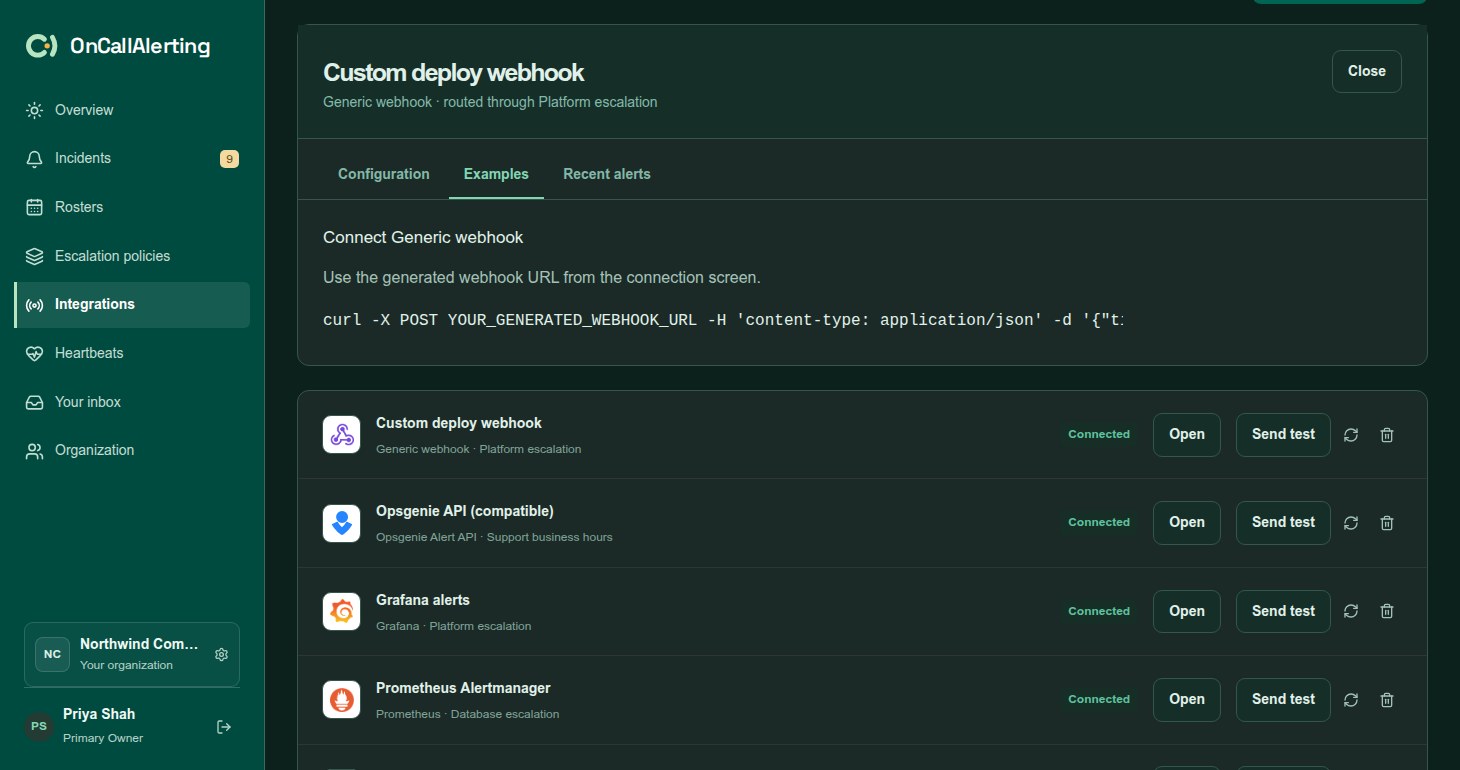Image resolution: width=1460 pixels, height=770 pixels.
Task: Click refresh icon for Custom deploy webhook
Action: pyautogui.click(x=1351, y=435)
